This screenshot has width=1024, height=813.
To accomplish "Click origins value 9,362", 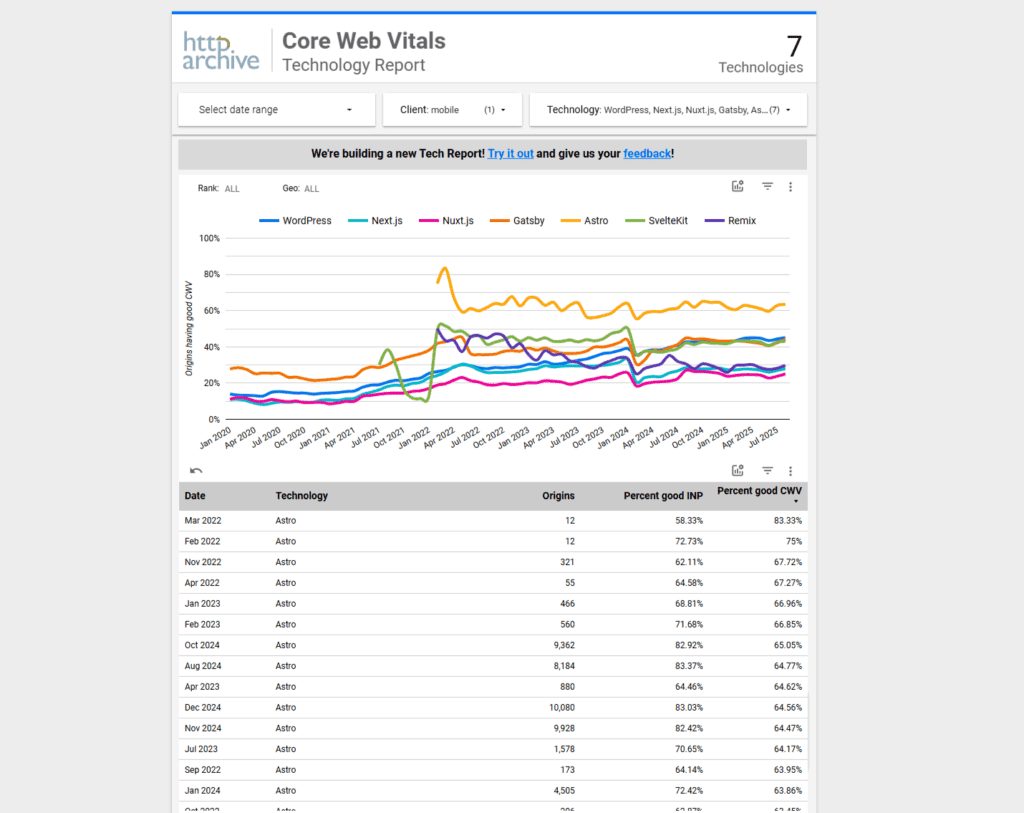I will tap(564, 645).
